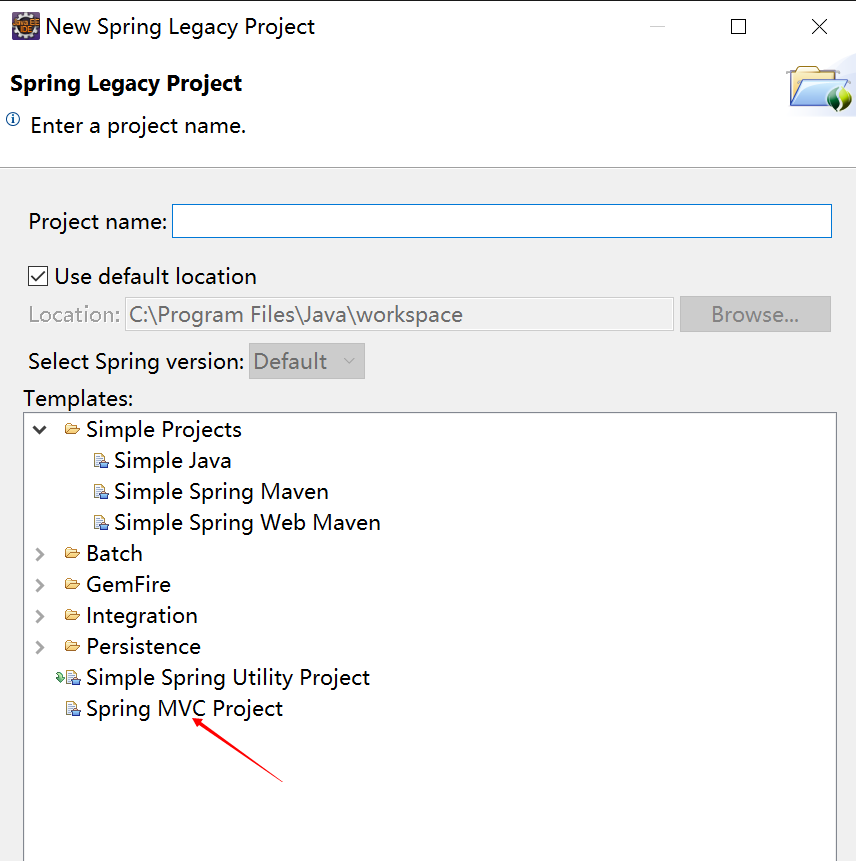Click the Spring MVC Project template icon
856x861 pixels.
tap(73, 708)
